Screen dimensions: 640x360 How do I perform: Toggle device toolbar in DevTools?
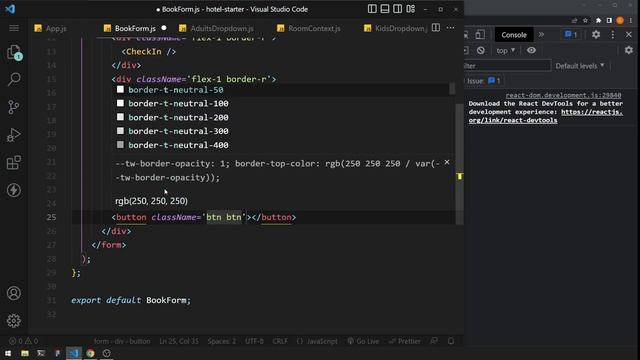click(480, 35)
